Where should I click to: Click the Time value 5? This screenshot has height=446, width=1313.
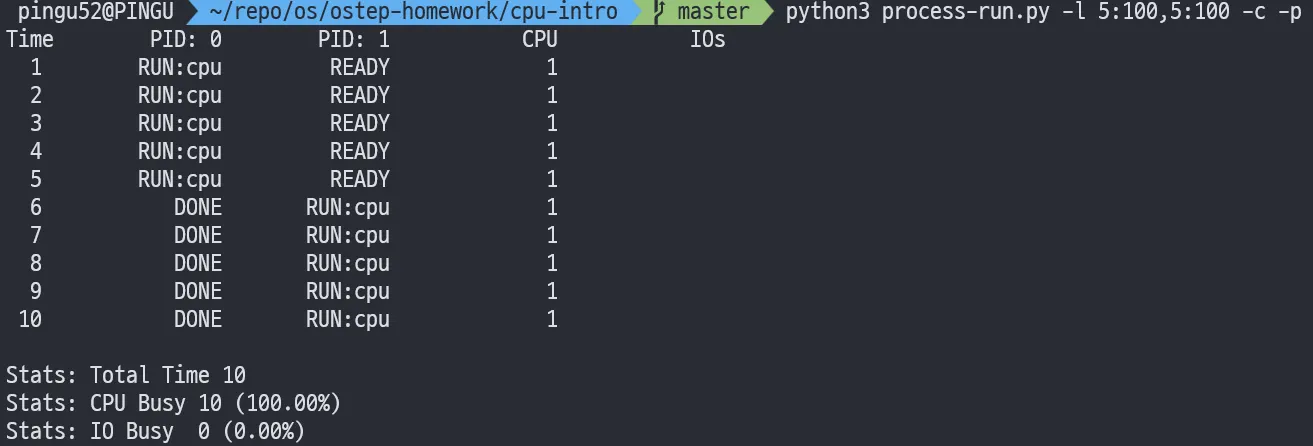click(x=36, y=180)
